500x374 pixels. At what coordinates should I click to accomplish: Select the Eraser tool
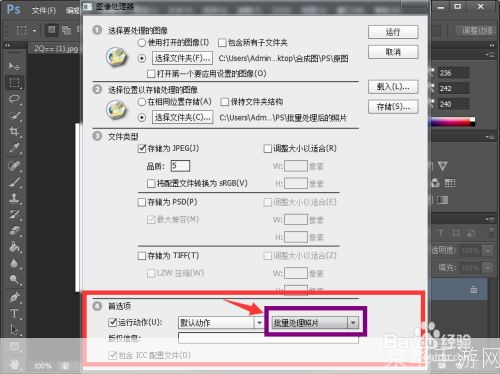[14, 231]
